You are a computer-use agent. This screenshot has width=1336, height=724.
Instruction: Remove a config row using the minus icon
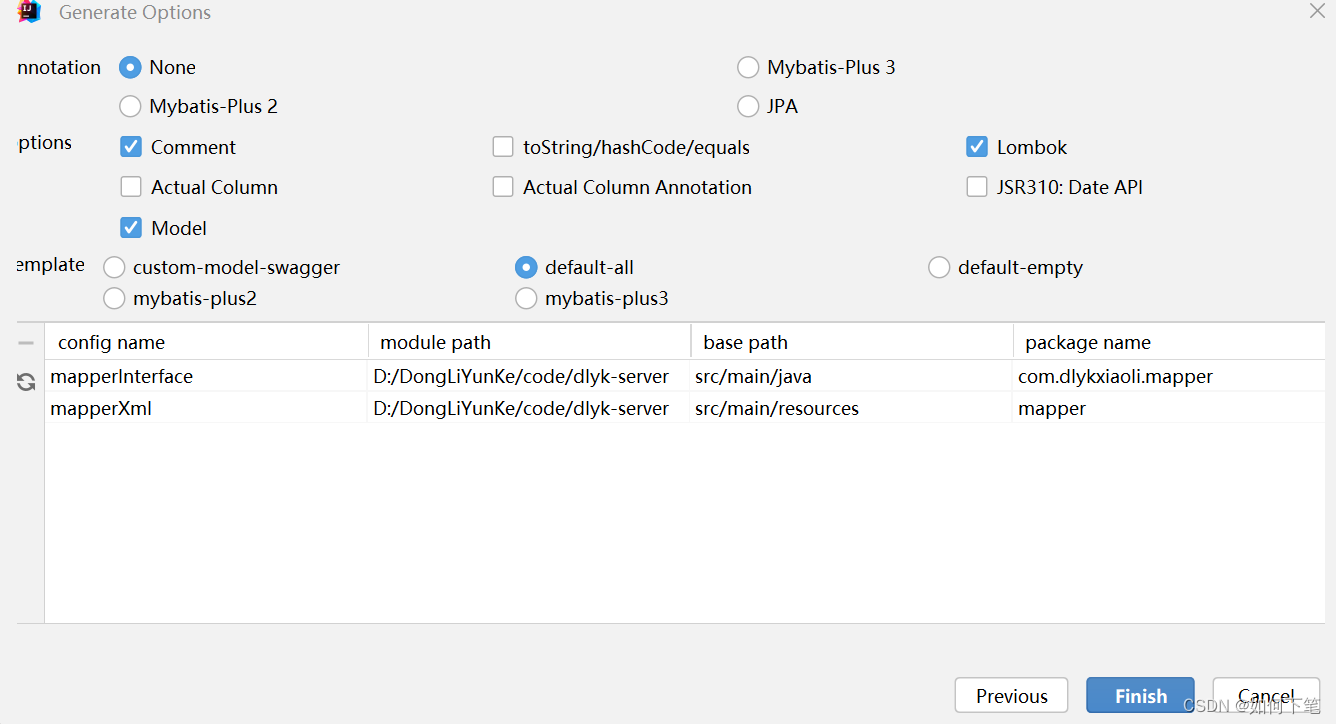pyautogui.click(x=25, y=342)
